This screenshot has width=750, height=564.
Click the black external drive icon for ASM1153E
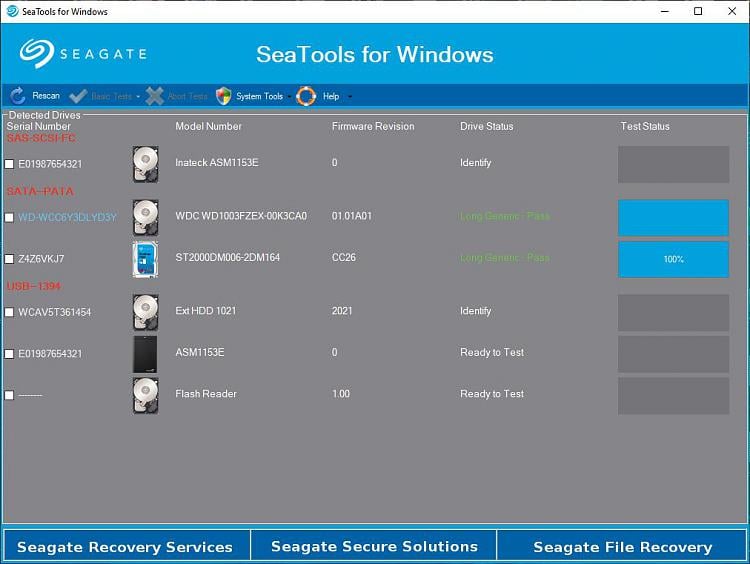[145, 354]
